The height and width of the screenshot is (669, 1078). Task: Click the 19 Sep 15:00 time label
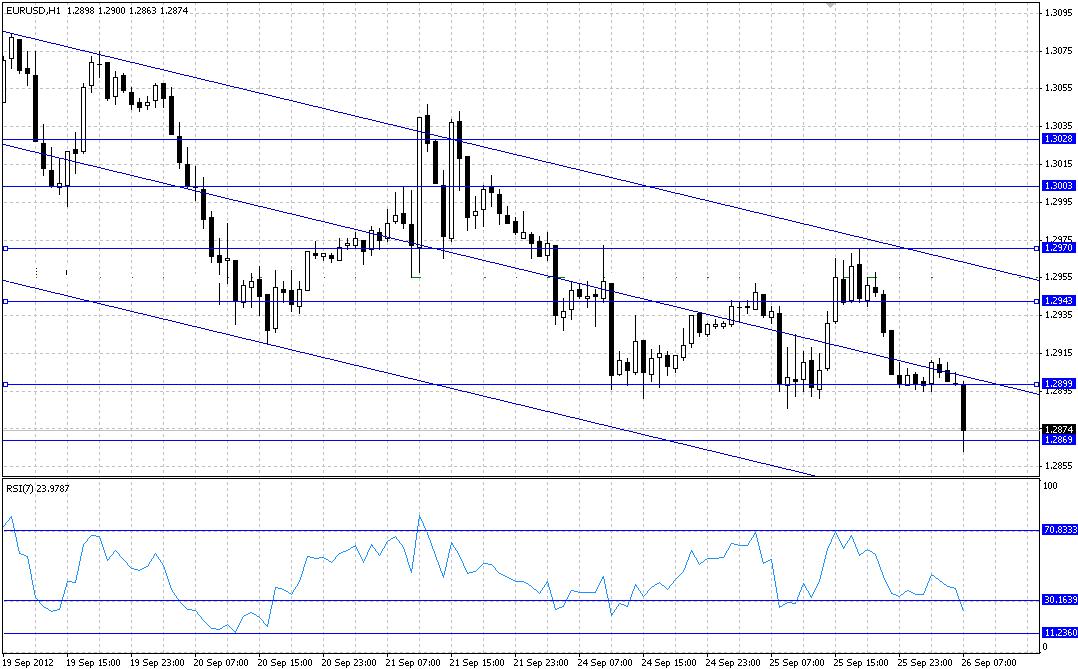coord(93,662)
